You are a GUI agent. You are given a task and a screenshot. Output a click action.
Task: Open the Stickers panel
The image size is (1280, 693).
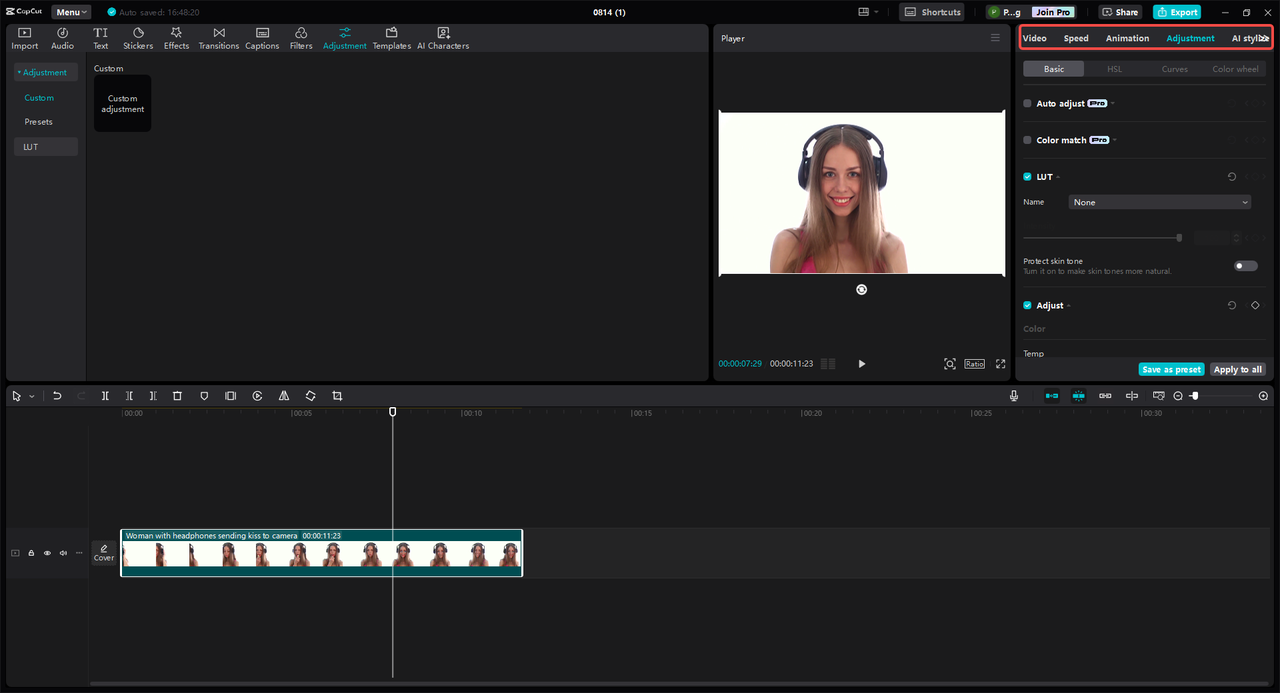(x=138, y=38)
